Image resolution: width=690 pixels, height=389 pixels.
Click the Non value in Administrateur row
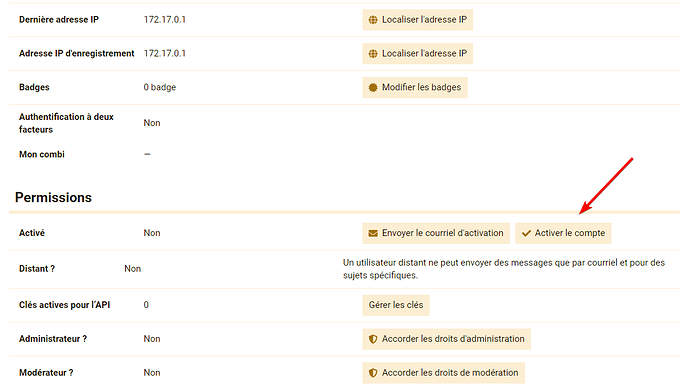(152, 339)
